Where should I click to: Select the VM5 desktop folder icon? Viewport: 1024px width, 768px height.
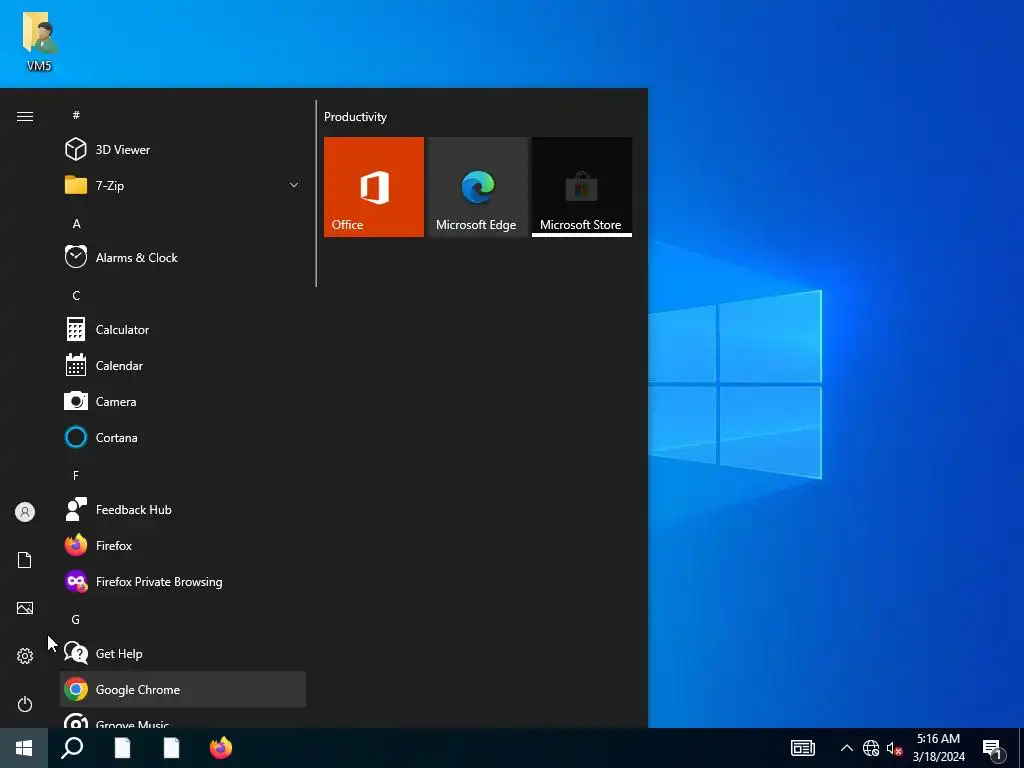click(39, 40)
